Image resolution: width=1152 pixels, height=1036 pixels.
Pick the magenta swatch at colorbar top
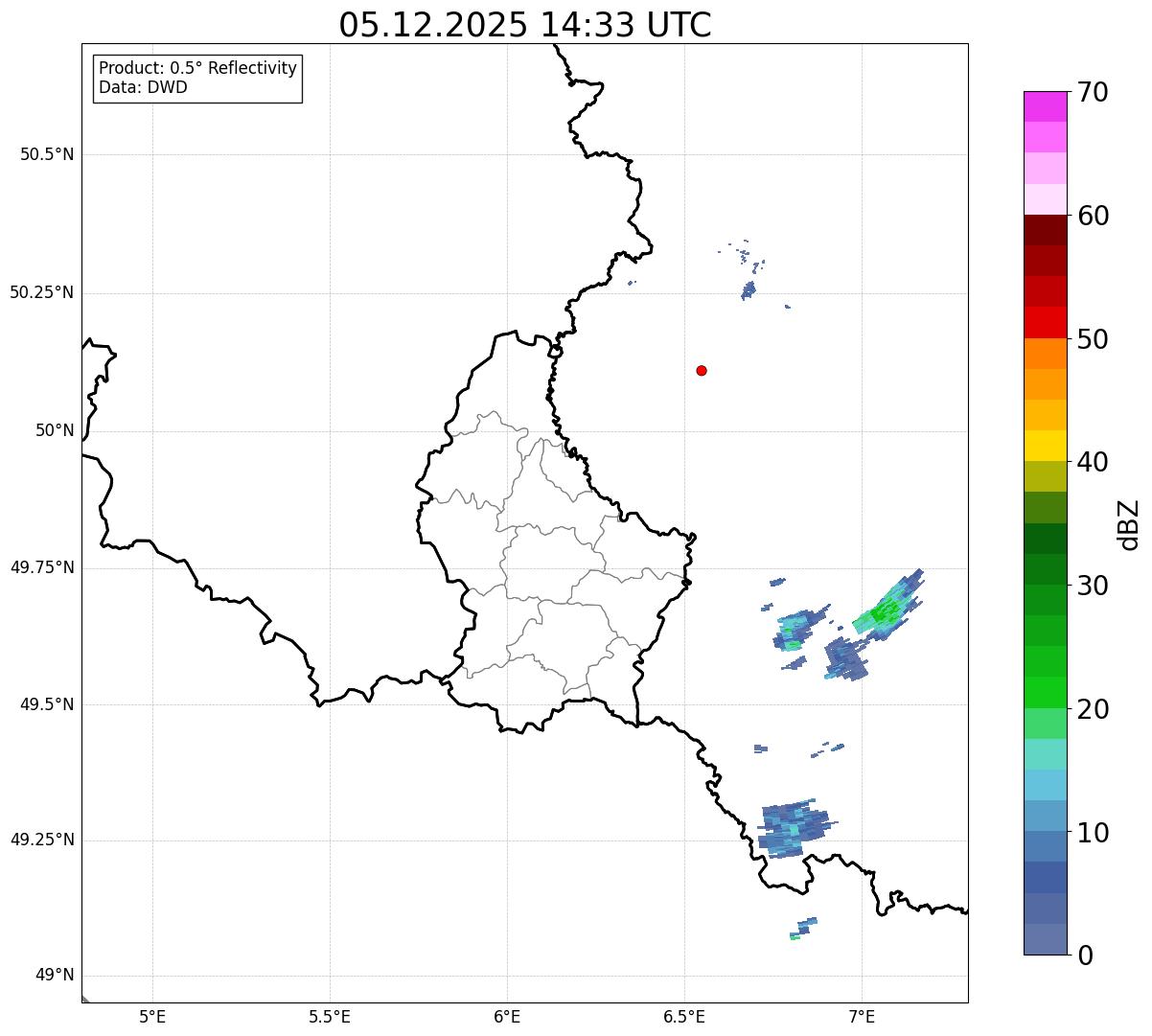point(1045,106)
